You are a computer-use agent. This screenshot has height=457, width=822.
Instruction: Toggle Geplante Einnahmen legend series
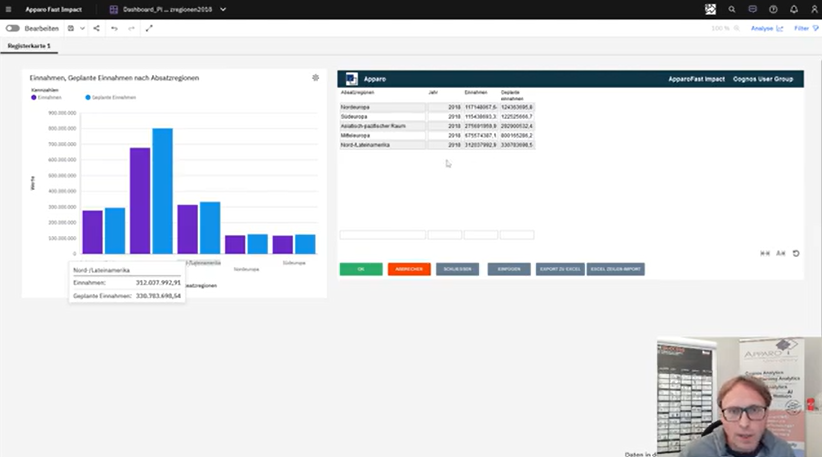(x=110, y=98)
